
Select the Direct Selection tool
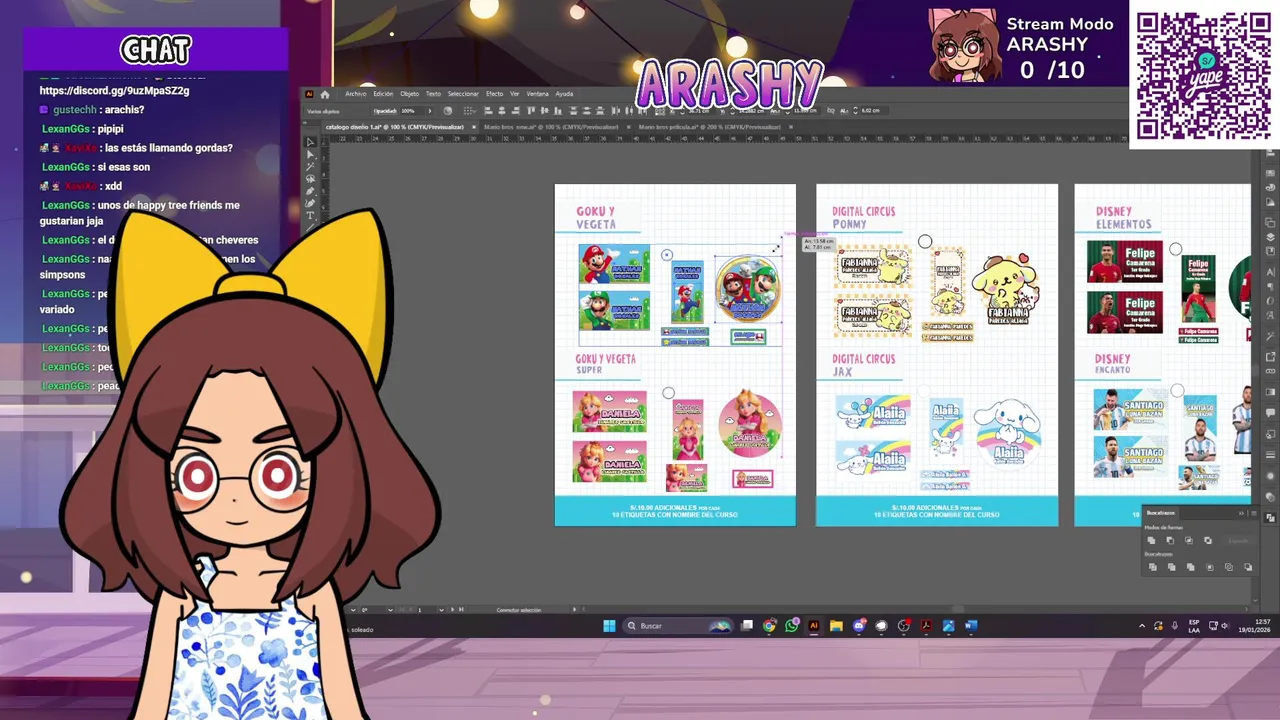coord(310,155)
